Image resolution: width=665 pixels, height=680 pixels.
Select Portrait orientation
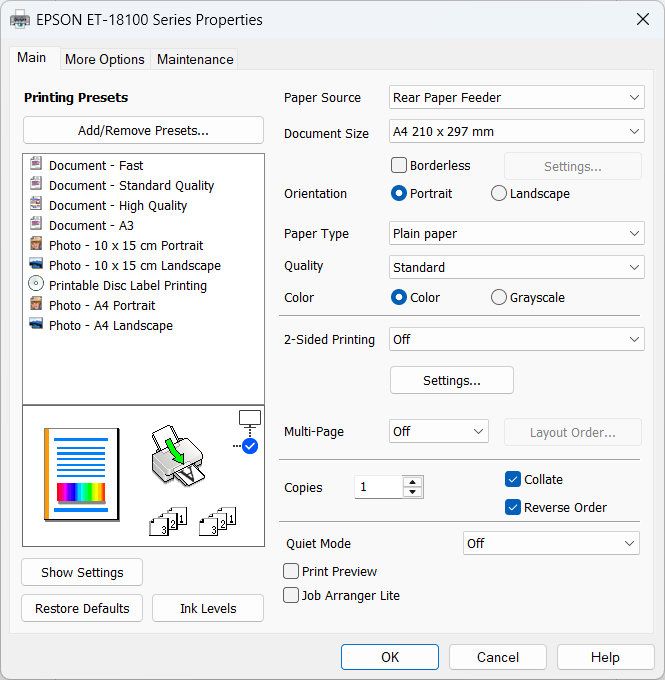(x=399, y=193)
